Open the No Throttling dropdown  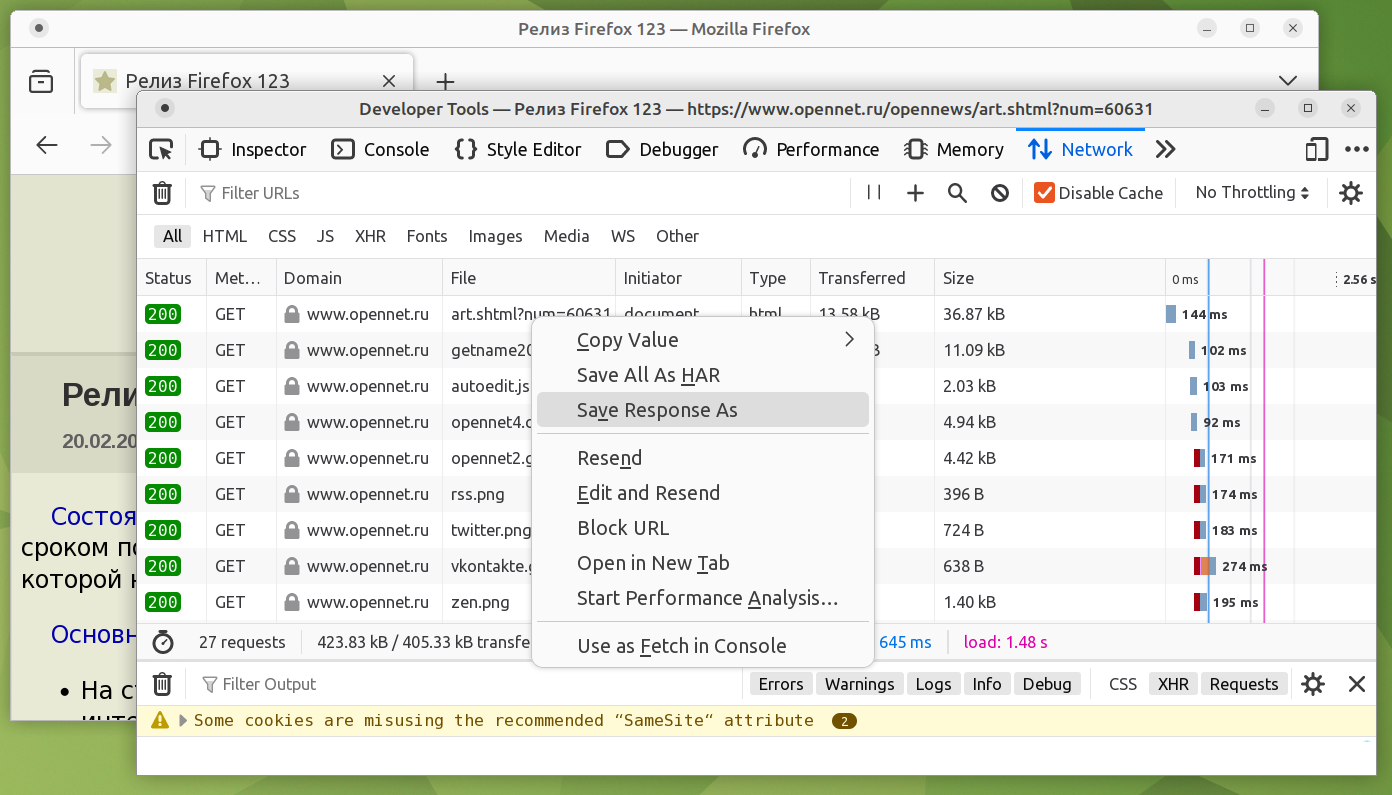[x=1252, y=193]
